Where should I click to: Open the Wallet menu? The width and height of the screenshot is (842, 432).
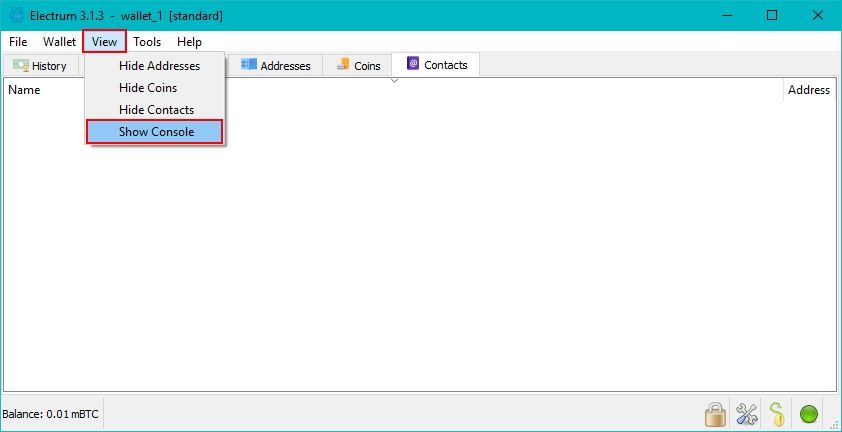point(60,42)
